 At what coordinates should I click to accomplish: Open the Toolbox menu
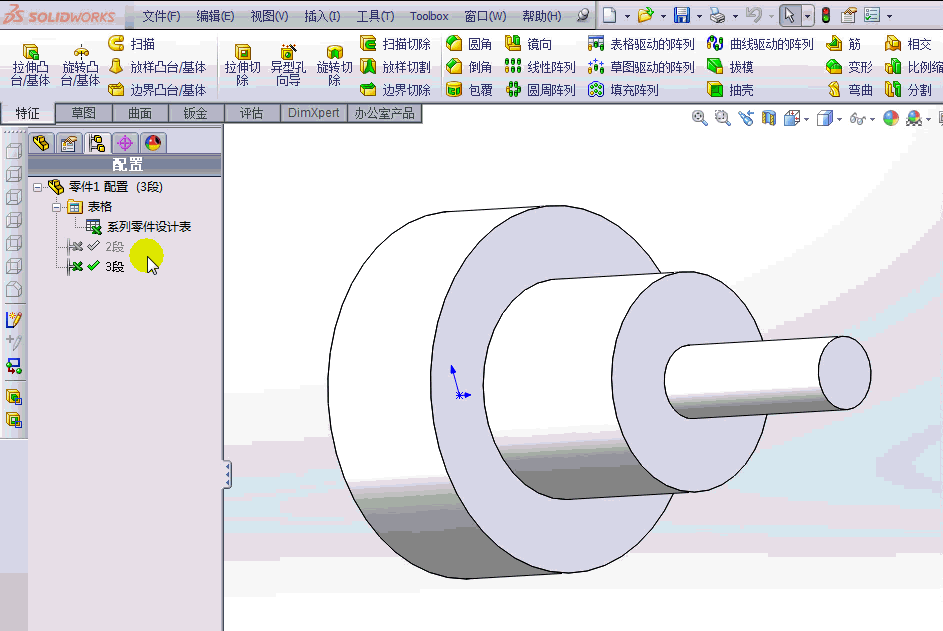tap(429, 16)
